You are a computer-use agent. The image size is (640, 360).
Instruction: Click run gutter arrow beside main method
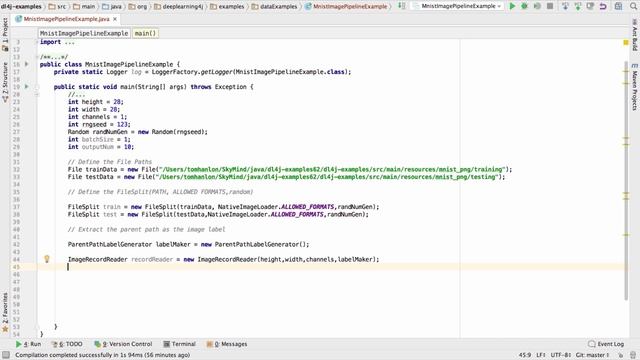[27, 87]
